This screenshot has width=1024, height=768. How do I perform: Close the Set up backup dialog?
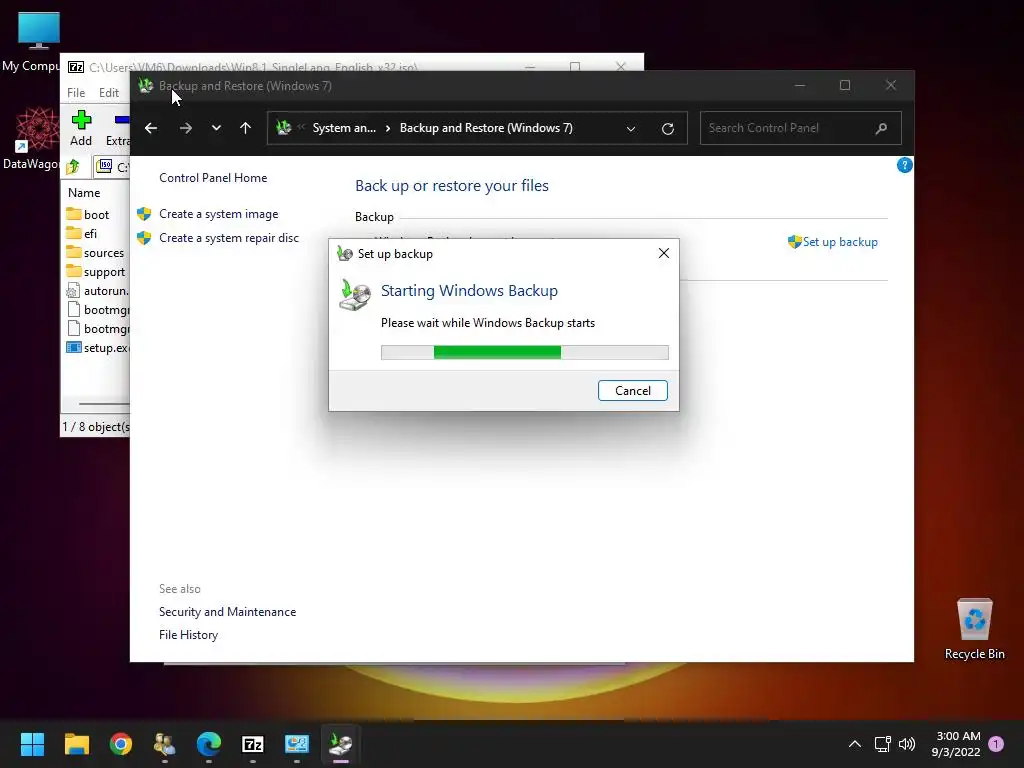664,253
